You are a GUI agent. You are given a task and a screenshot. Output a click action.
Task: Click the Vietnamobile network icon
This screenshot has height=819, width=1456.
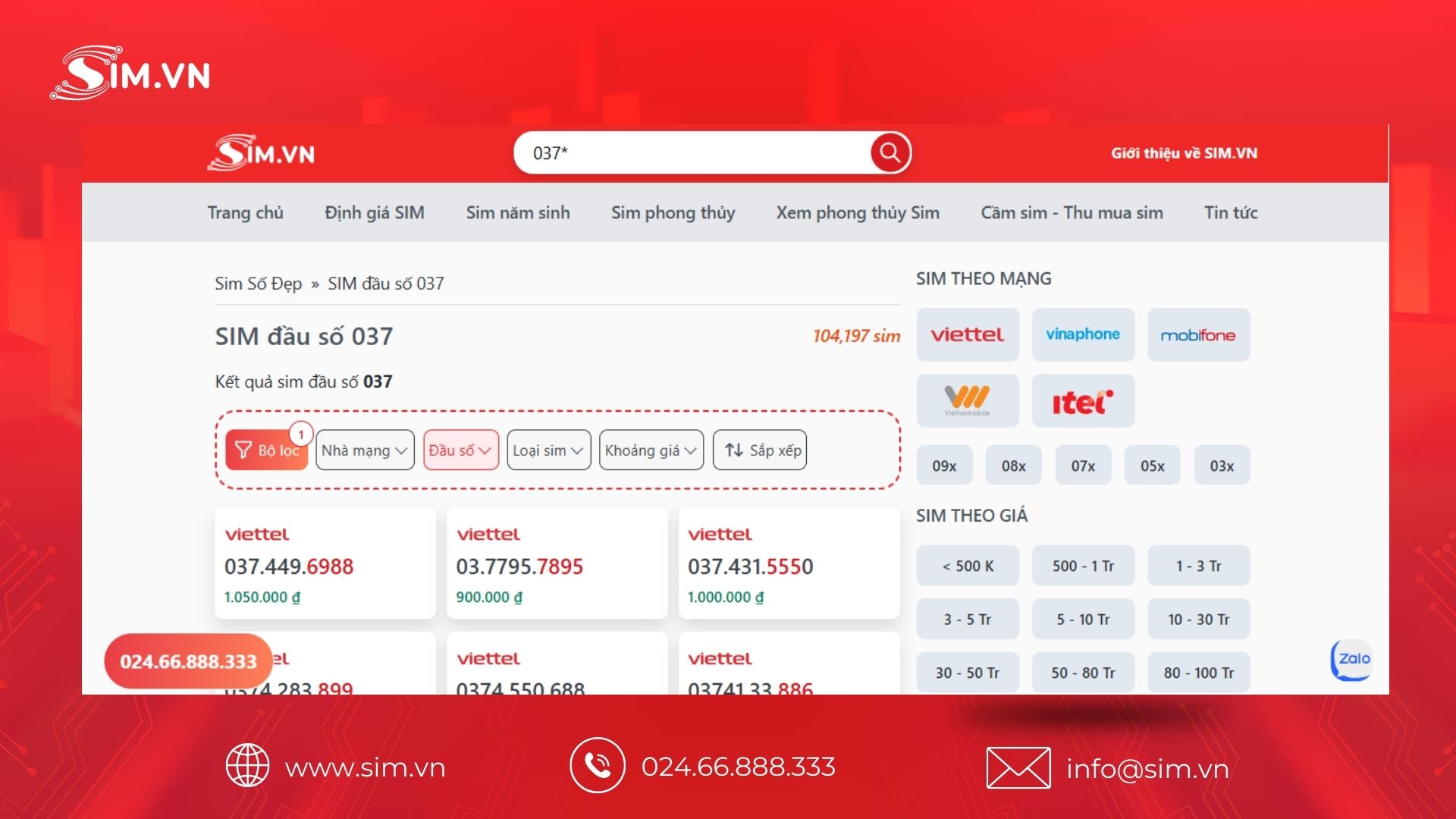(x=966, y=399)
